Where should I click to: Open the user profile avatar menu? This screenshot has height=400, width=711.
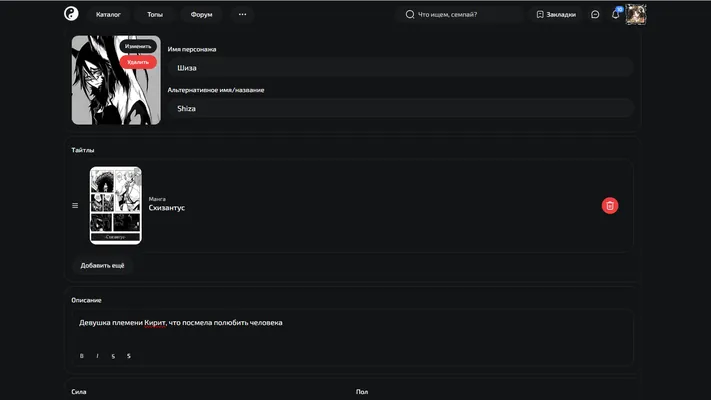coord(636,15)
